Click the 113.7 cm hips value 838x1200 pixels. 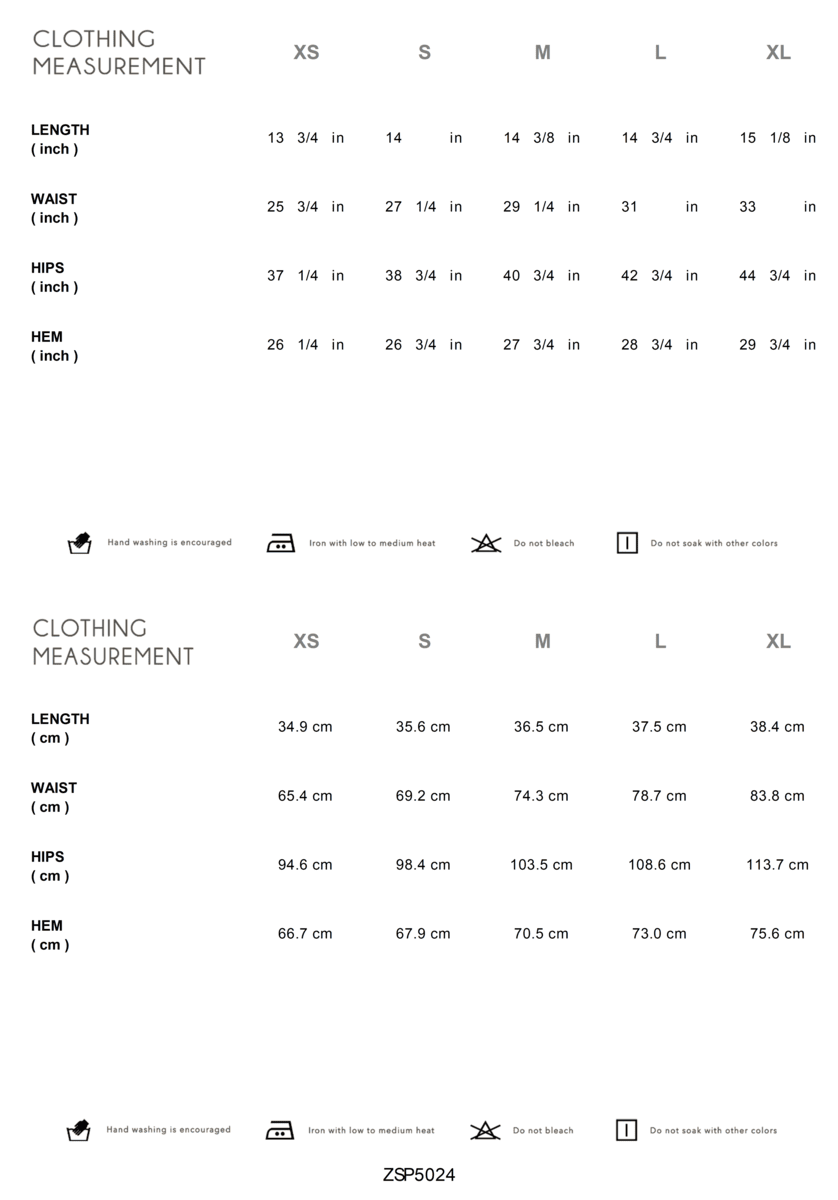point(777,865)
